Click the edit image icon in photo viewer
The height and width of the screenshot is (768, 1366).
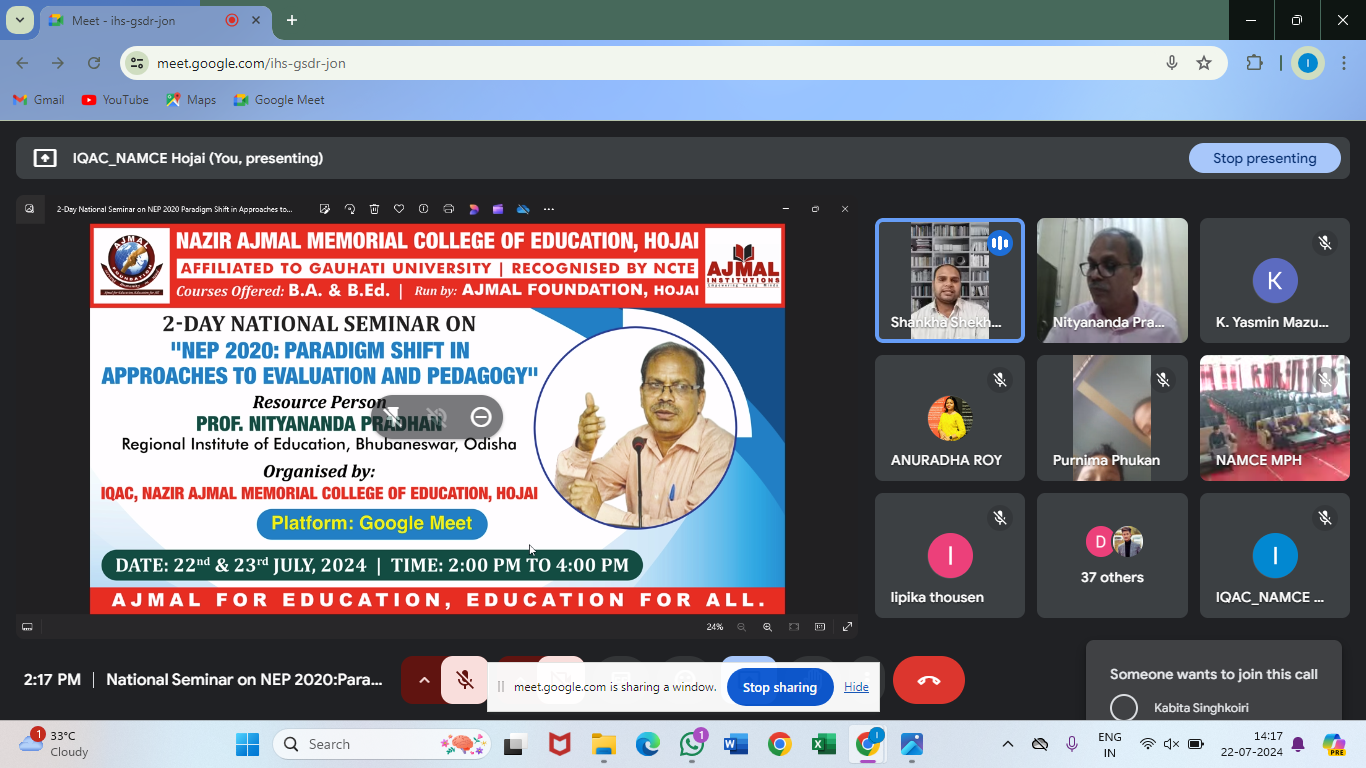(x=325, y=209)
